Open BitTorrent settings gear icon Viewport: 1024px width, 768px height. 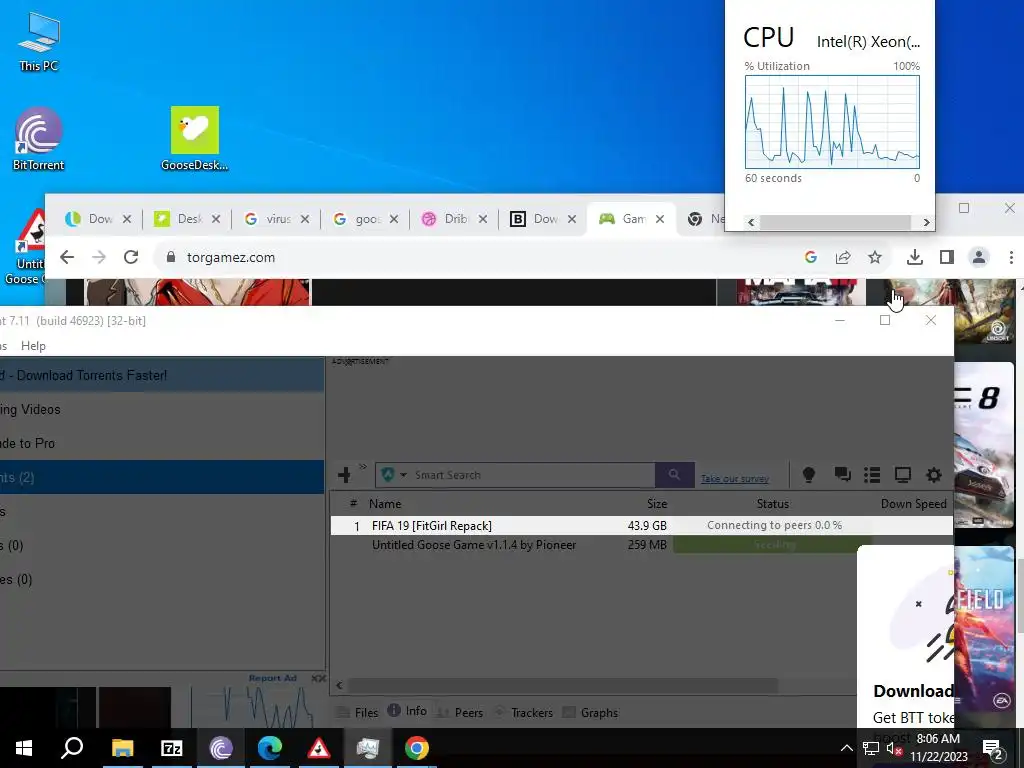click(x=934, y=475)
